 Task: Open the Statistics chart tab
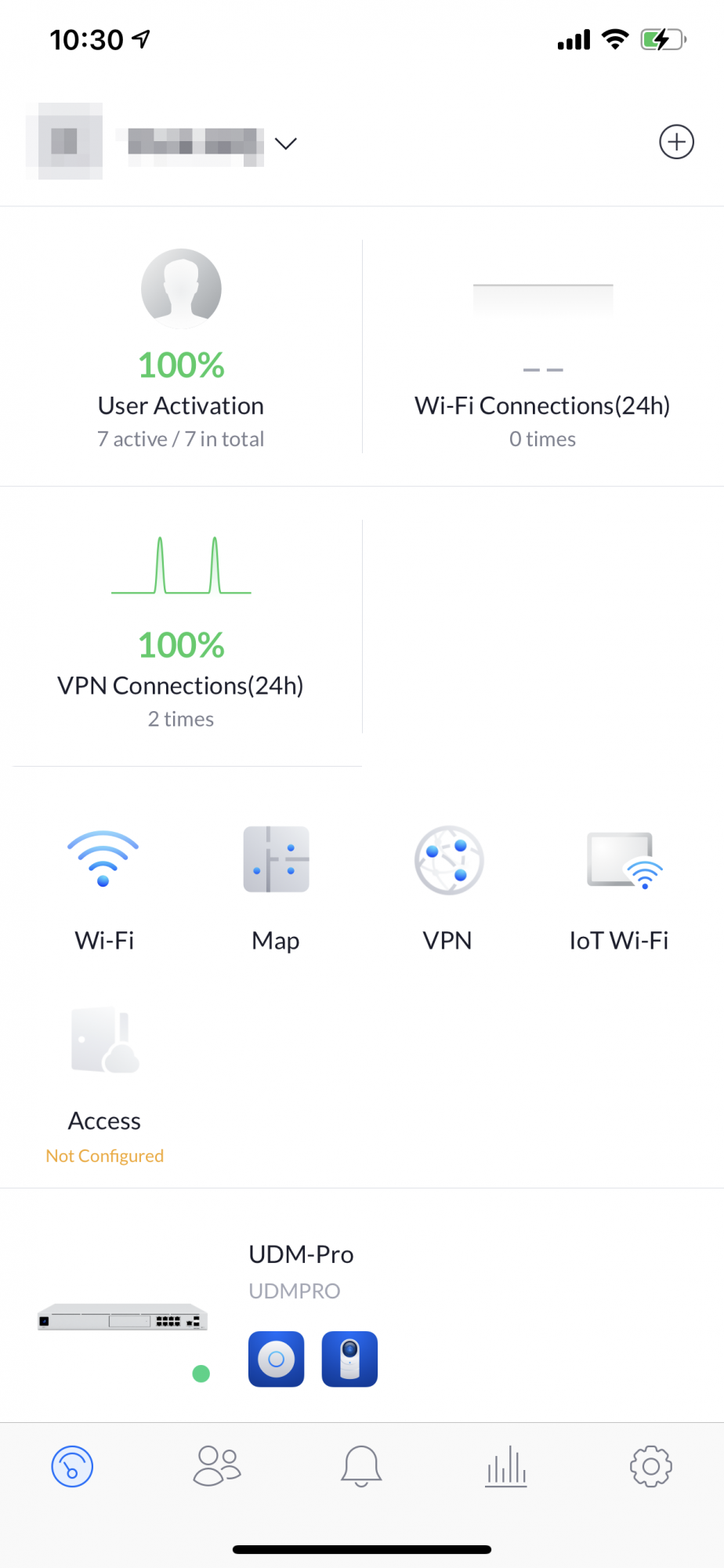pos(506,1466)
